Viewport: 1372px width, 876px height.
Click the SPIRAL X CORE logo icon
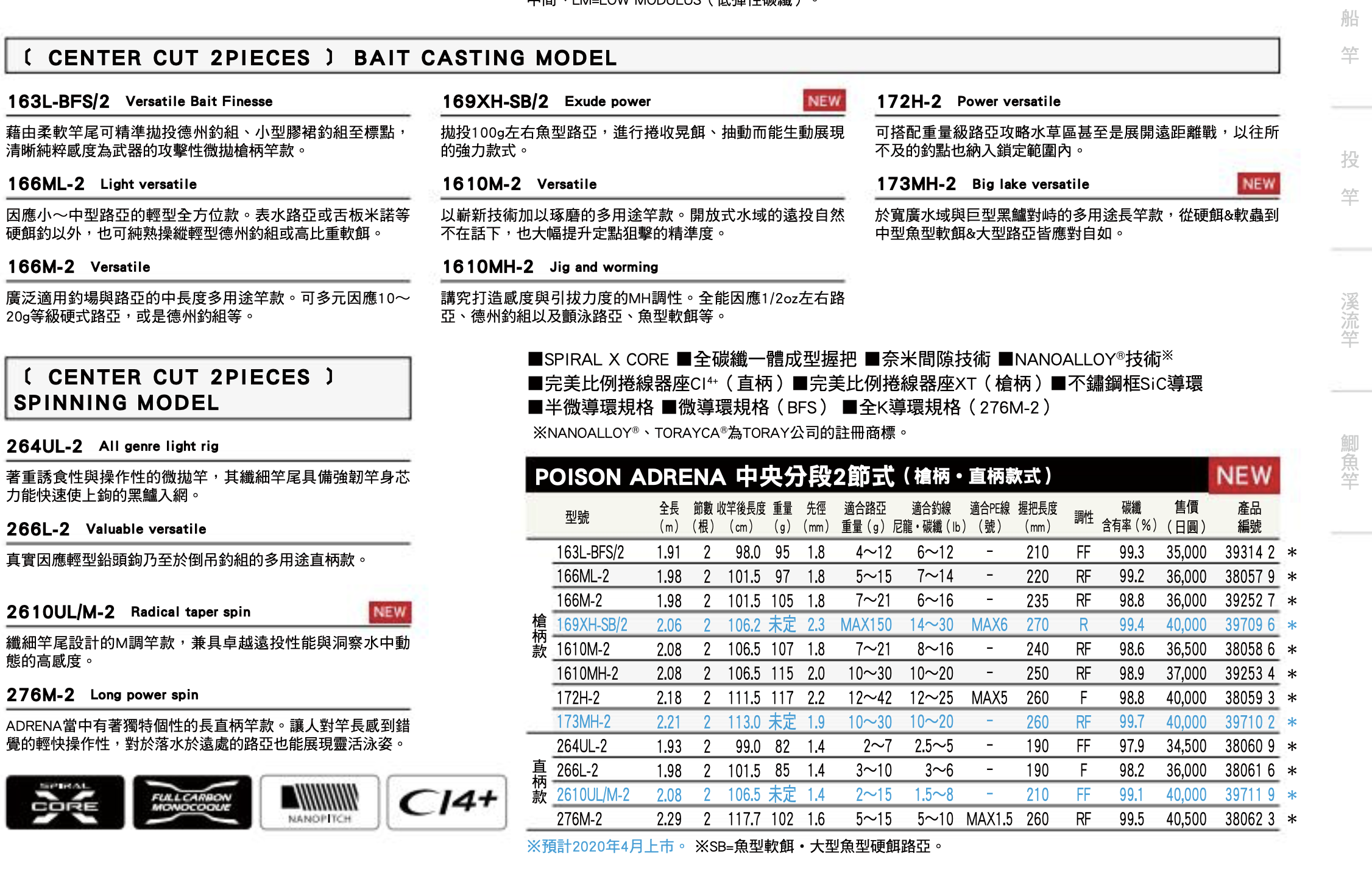click(x=65, y=802)
